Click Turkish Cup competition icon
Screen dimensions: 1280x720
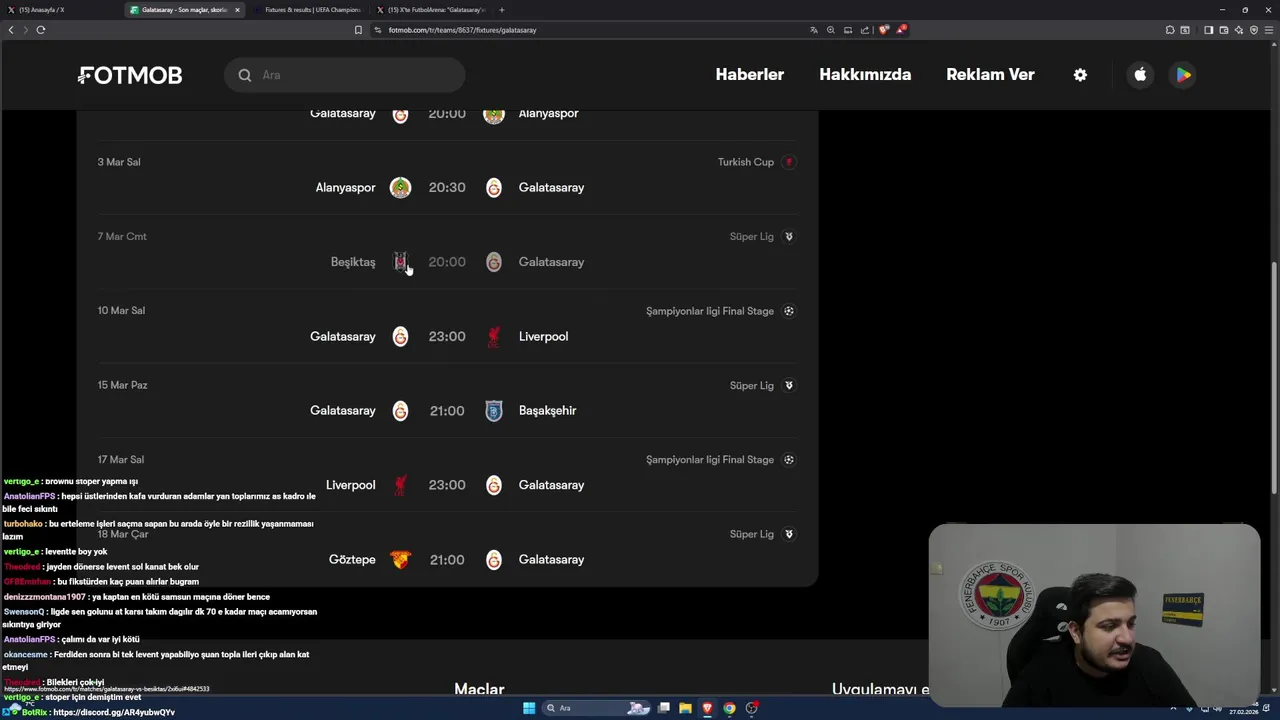[789, 162]
